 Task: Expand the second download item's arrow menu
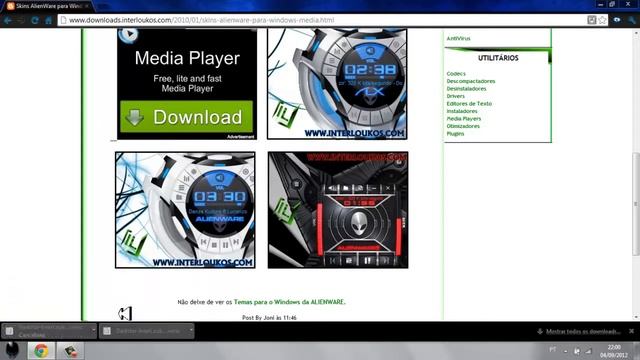(x=191, y=331)
